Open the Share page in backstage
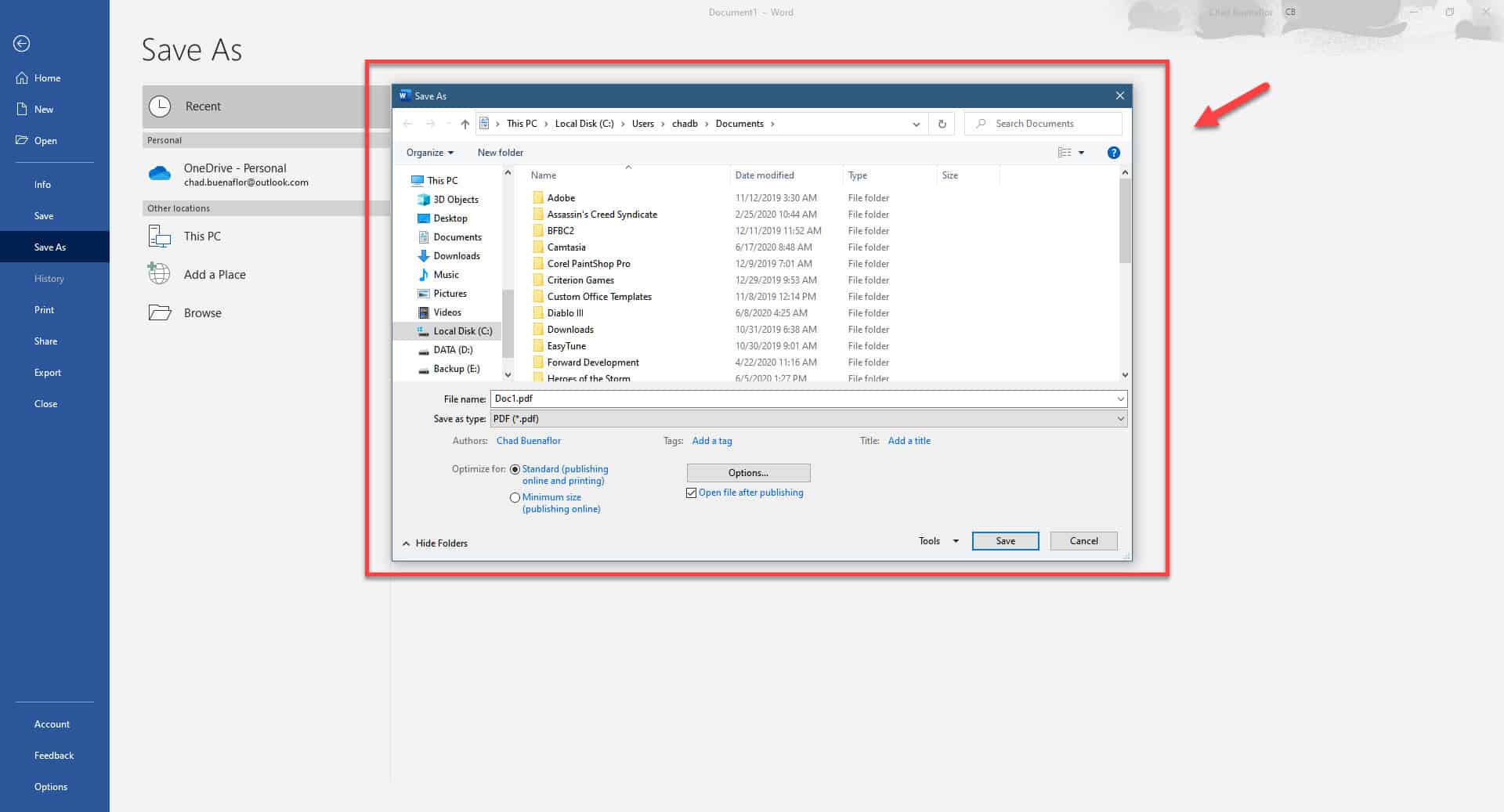Screen dimensions: 1504x812 pyautogui.click(x=45, y=341)
